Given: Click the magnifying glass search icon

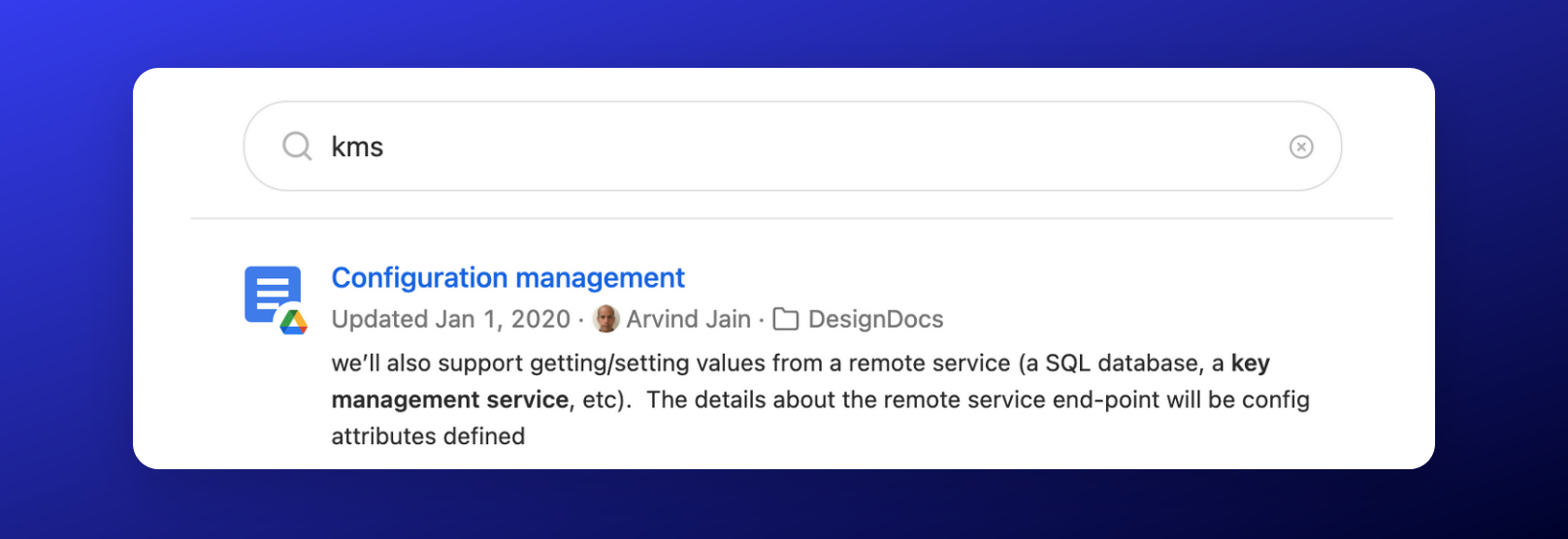Looking at the screenshot, I should coord(297,146).
